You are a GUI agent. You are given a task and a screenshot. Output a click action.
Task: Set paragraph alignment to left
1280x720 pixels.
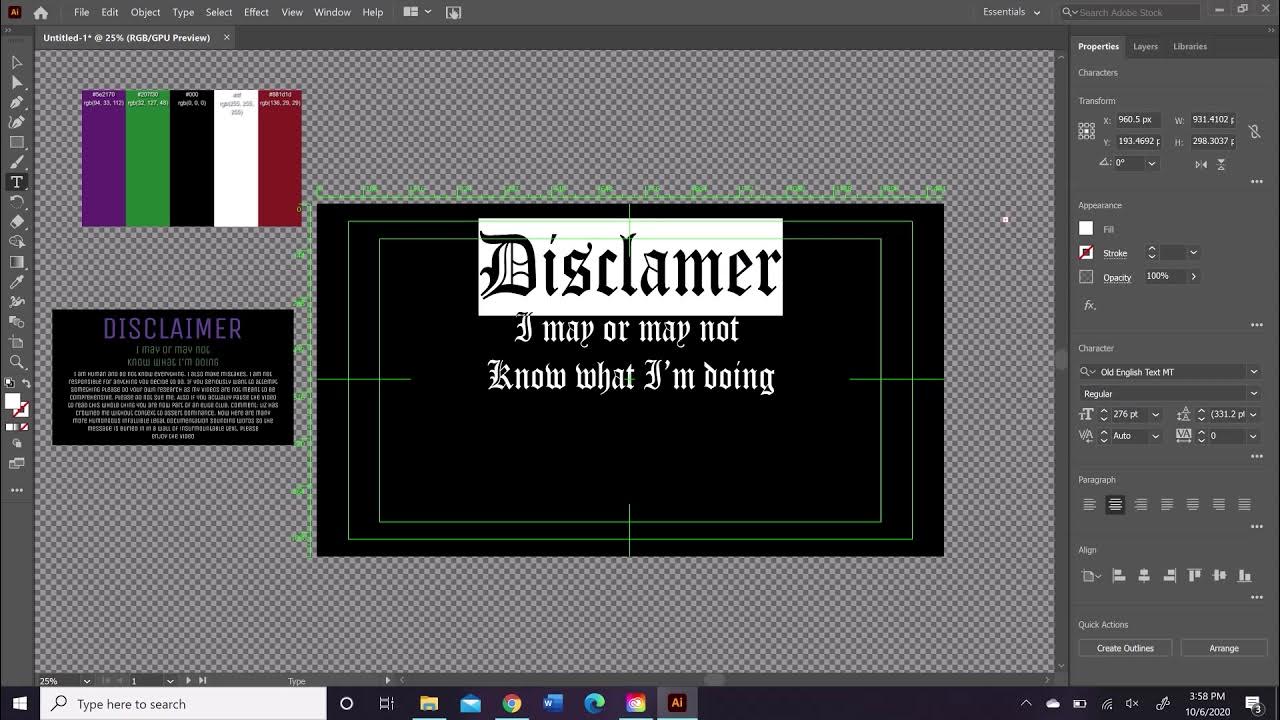pyautogui.click(x=1089, y=505)
